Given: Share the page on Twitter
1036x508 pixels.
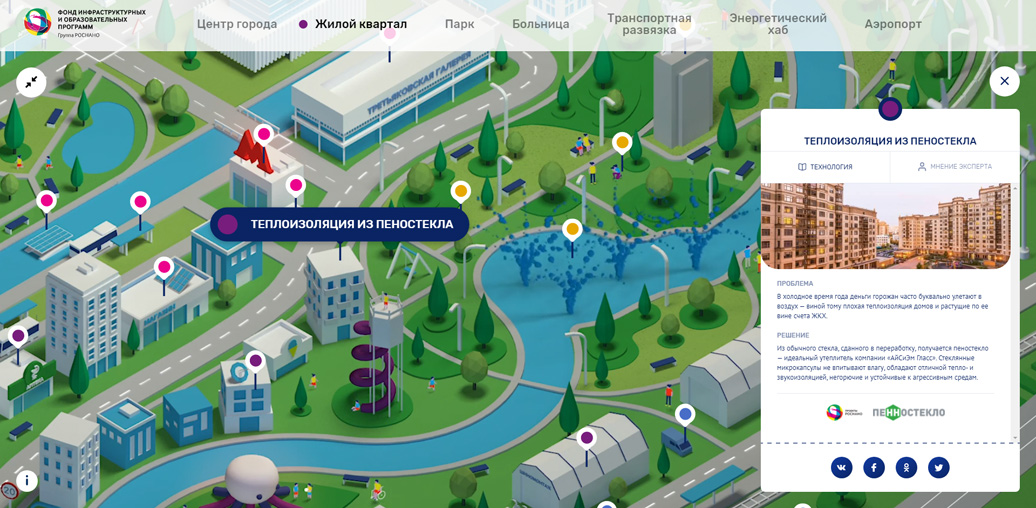Looking at the screenshot, I should pos(938,467).
